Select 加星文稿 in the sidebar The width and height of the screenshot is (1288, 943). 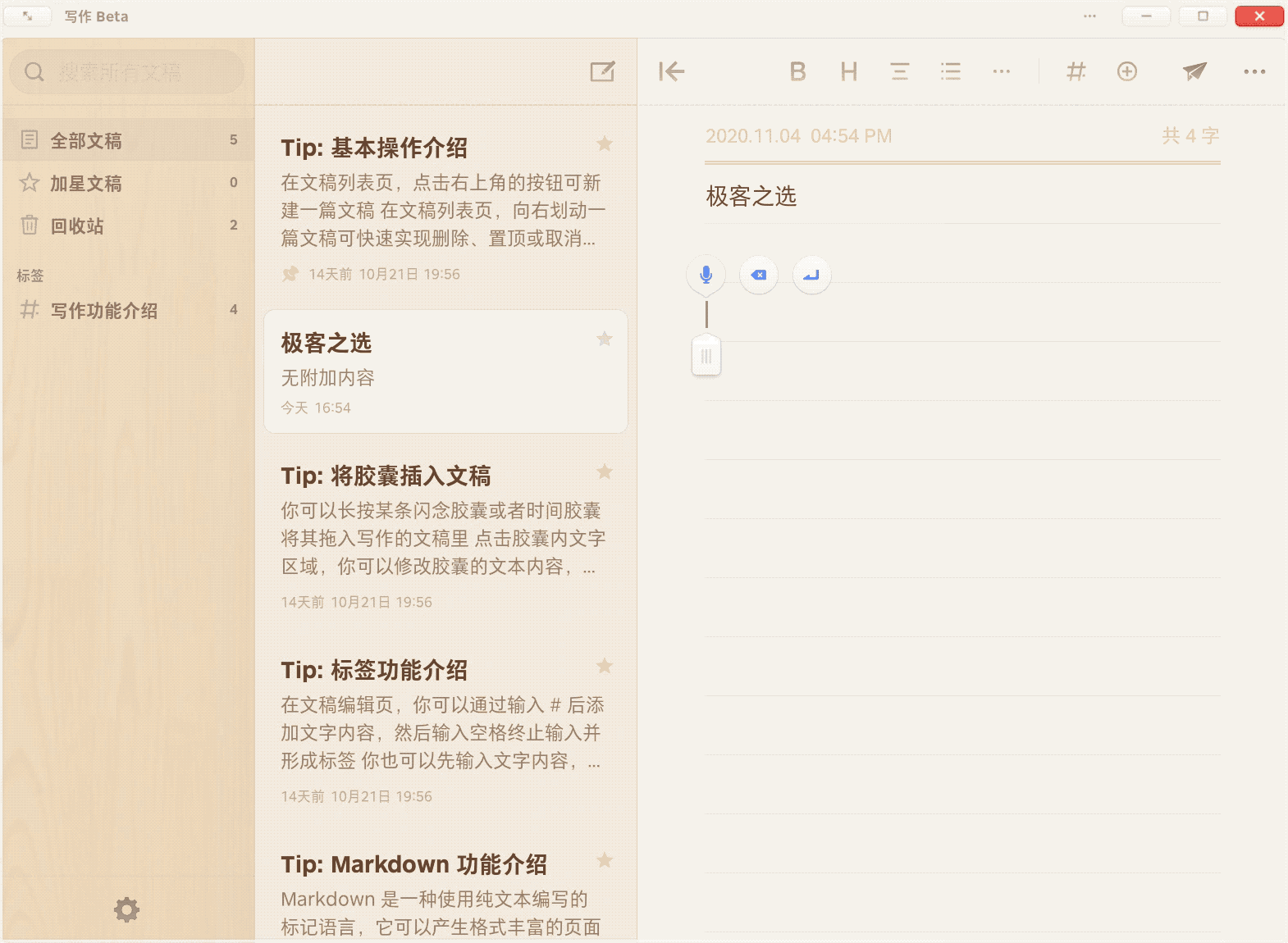coord(127,183)
